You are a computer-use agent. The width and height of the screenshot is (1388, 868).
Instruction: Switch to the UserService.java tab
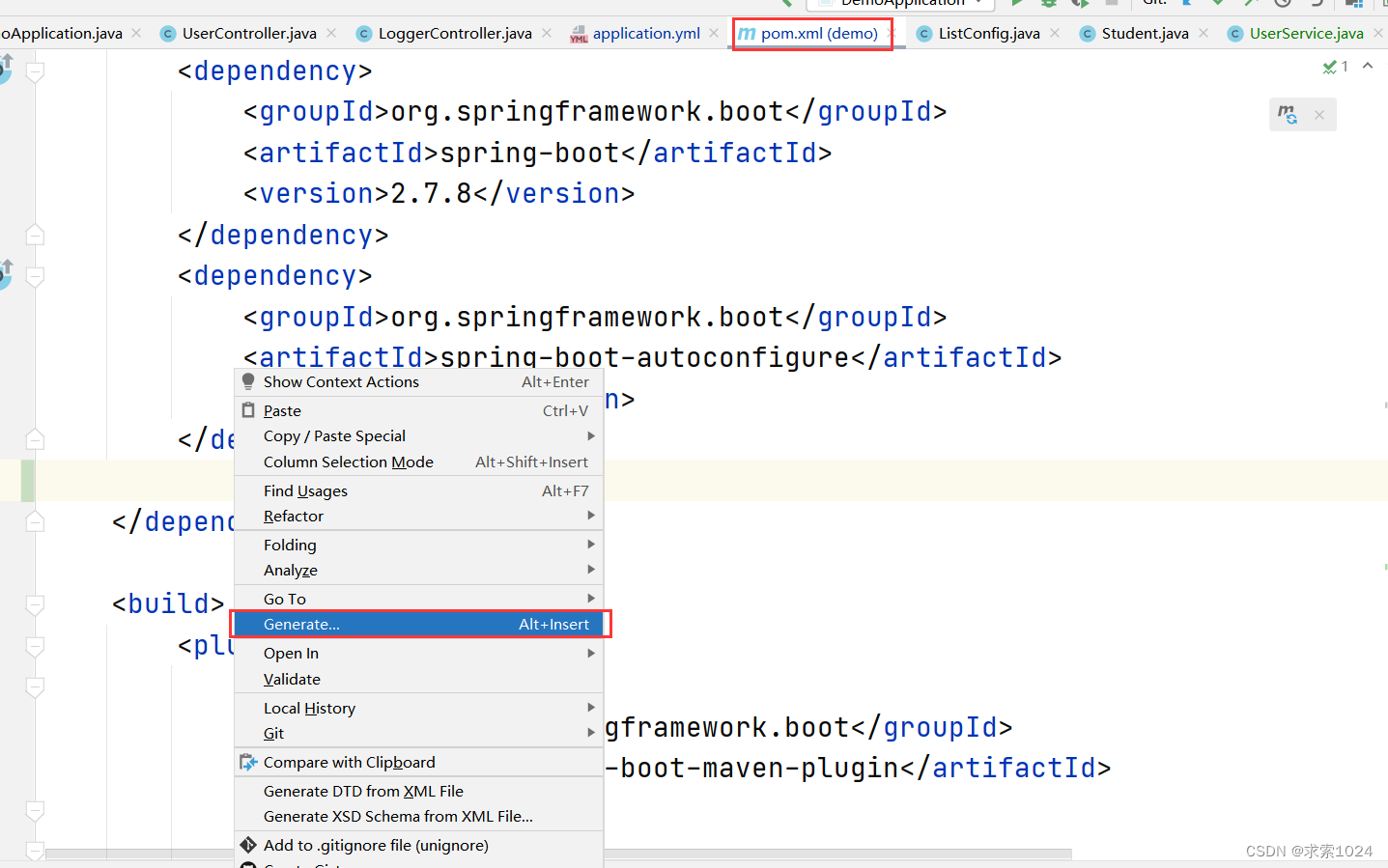coord(1306,34)
